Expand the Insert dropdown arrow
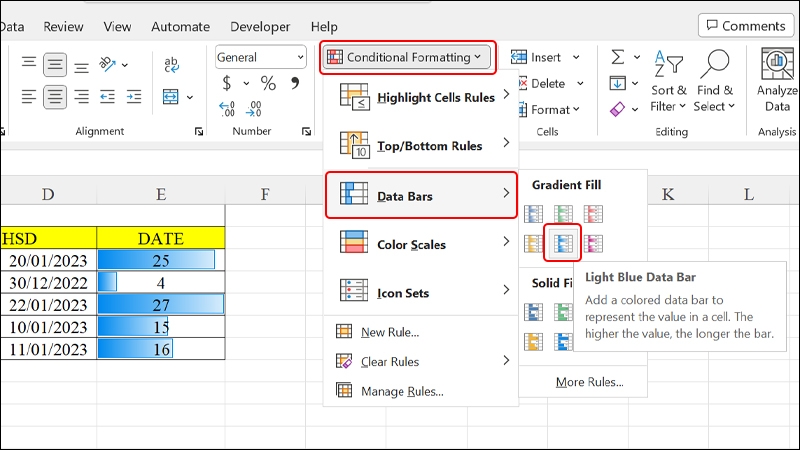The width and height of the screenshot is (800, 450). [x=576, y=57]
